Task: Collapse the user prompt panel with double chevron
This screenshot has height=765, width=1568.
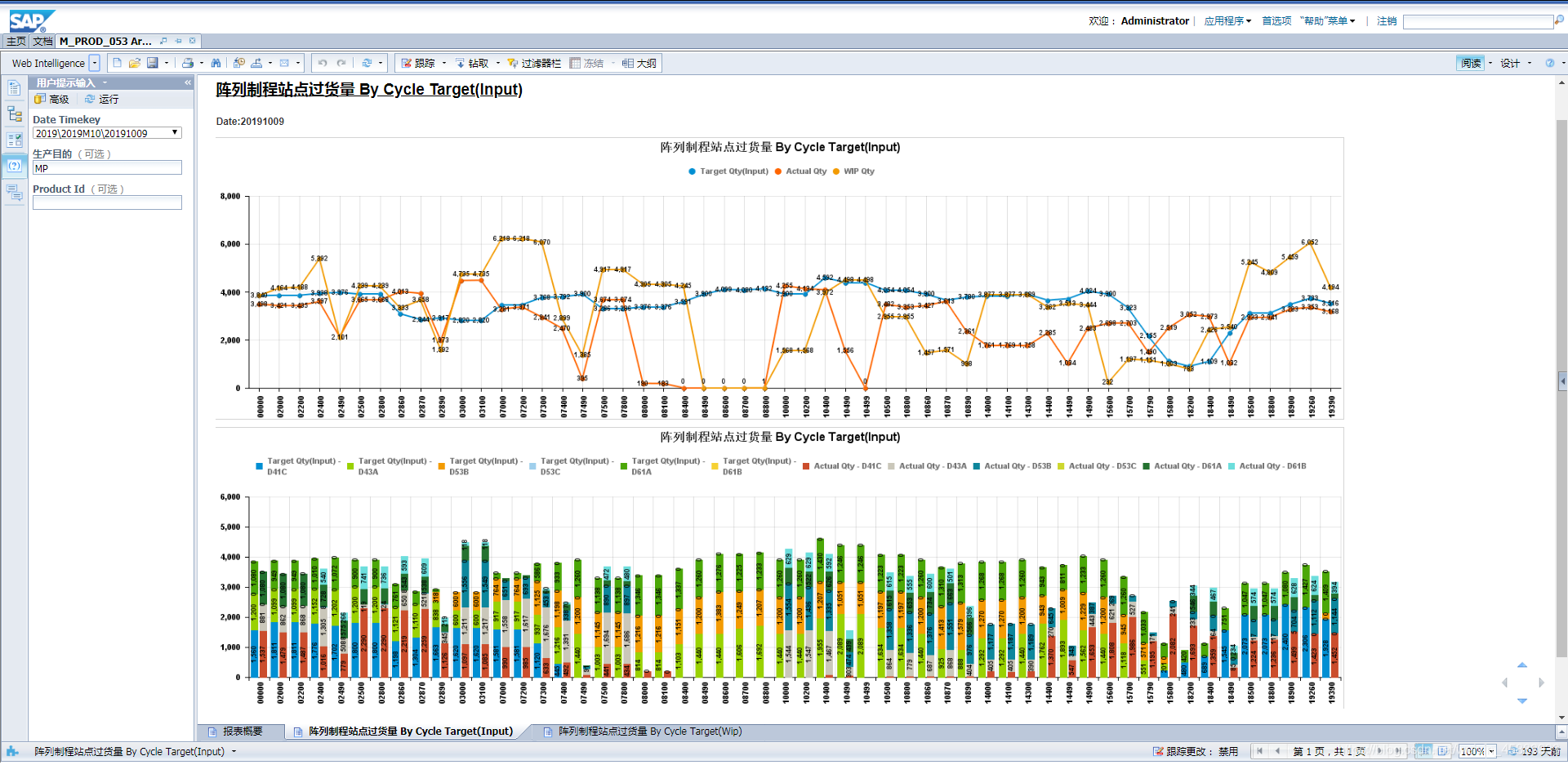Action: coord(188,82)
